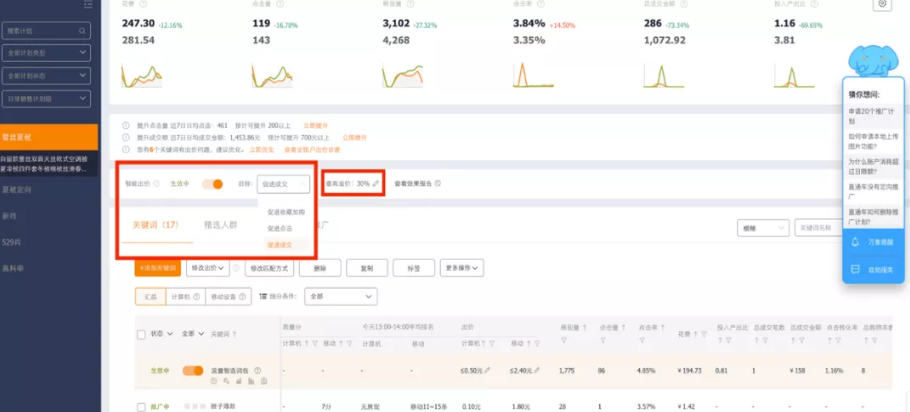Choose 促进收藏加购 from the target list
910x412 pixels.
point(286,212)
